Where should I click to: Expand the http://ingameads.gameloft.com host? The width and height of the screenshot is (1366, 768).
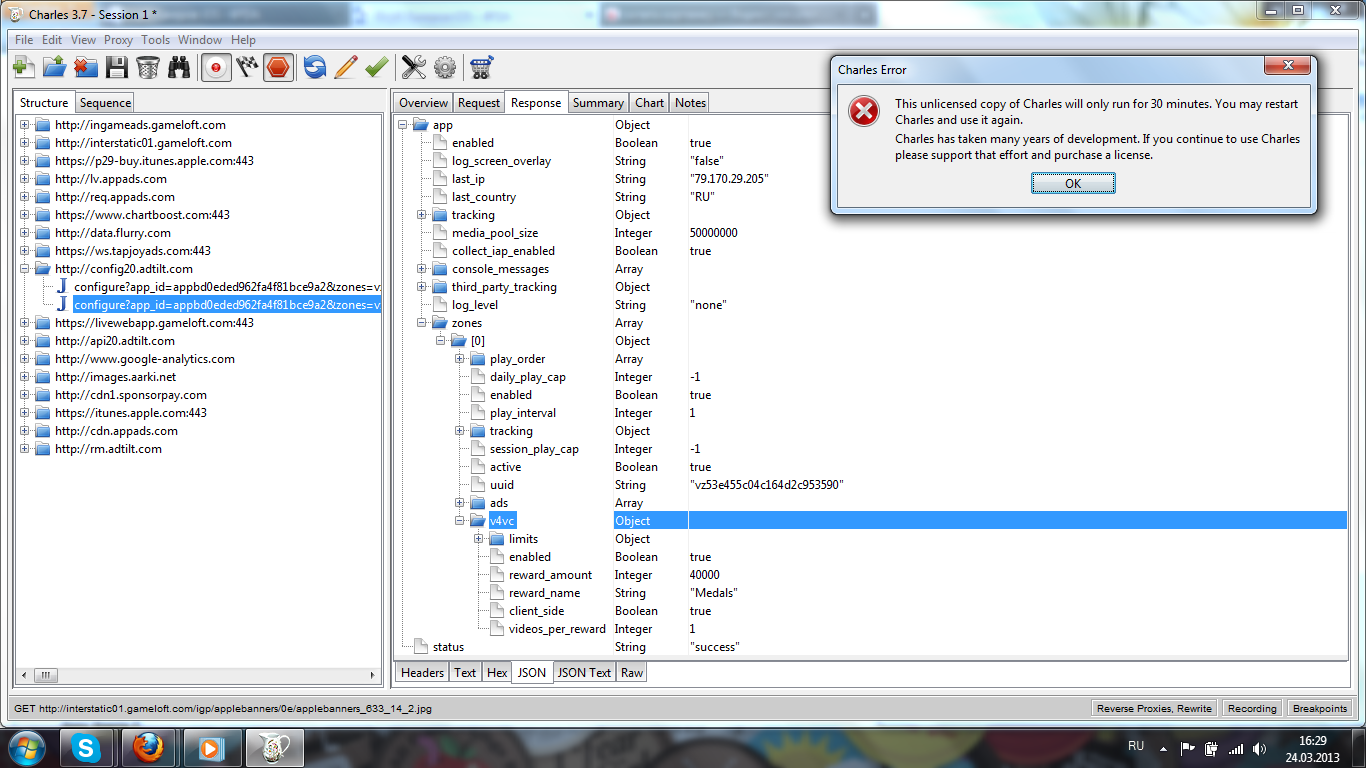click(x=24, y=125)
